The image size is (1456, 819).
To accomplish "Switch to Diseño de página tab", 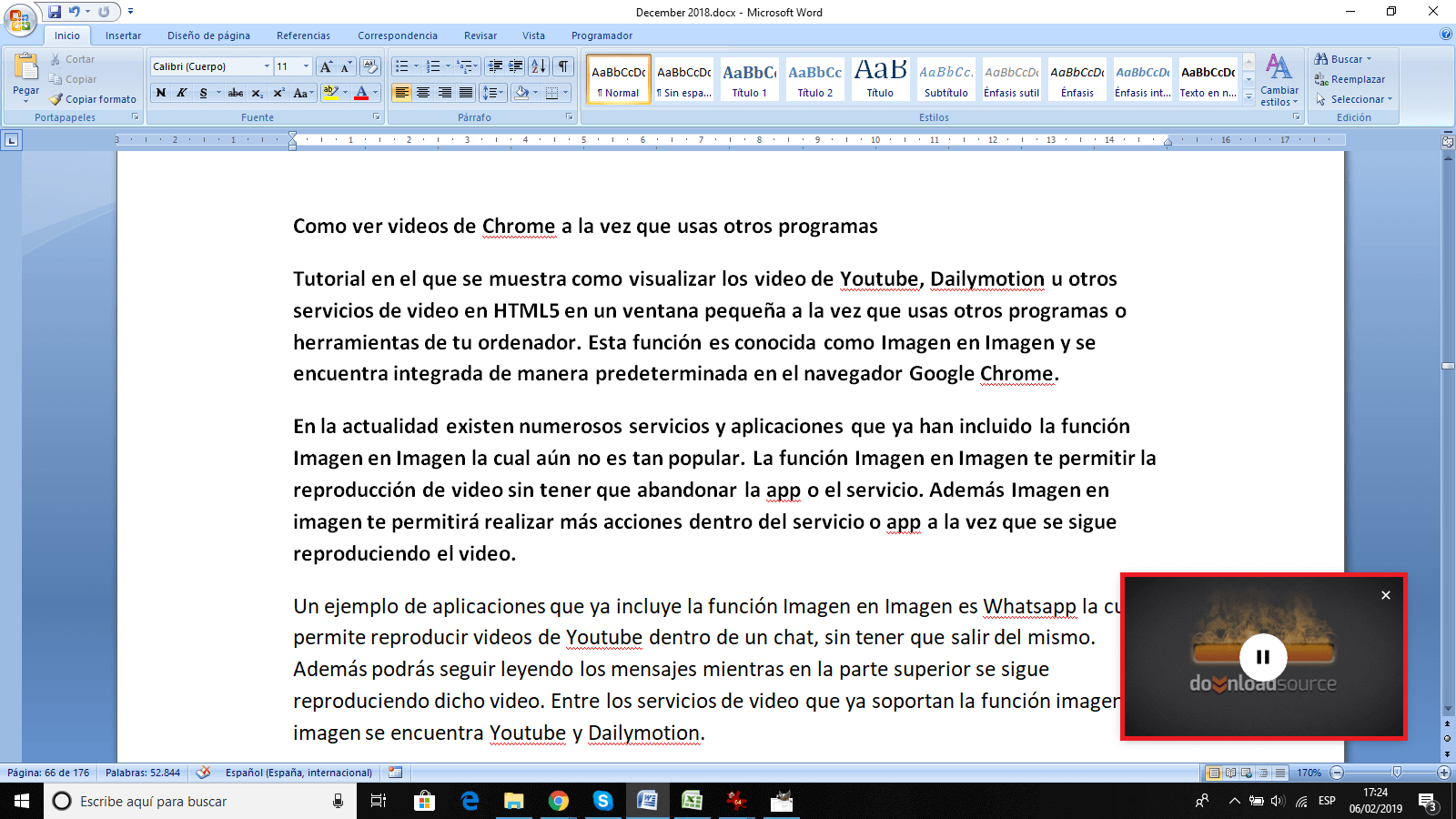I will pos(208,35).
